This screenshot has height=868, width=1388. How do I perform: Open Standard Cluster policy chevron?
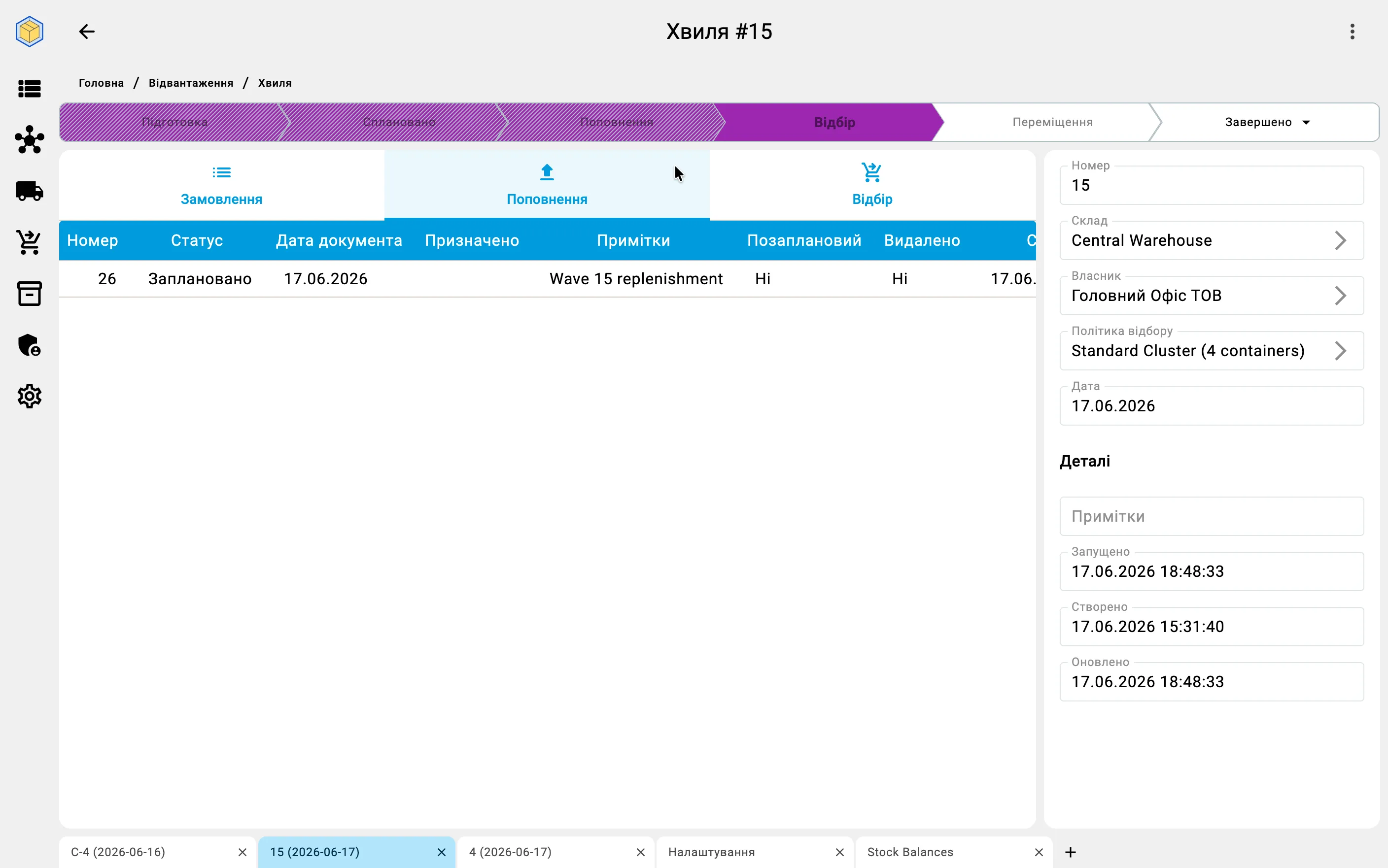tap(1340, 351)
